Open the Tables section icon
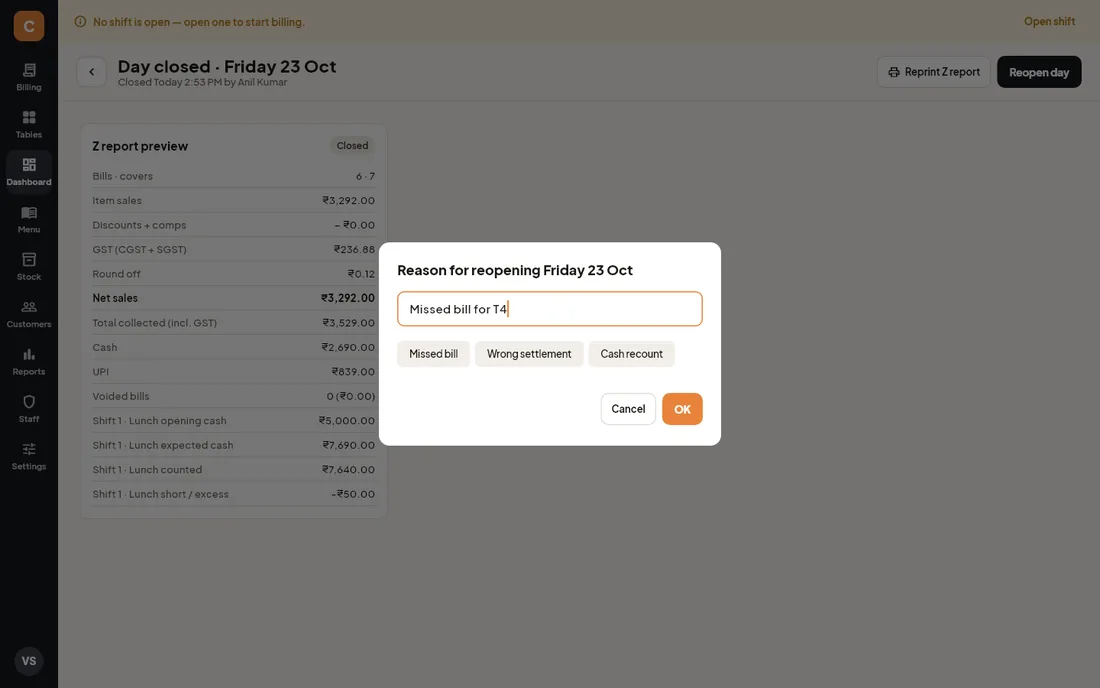The image size is (1100, 688). pos(29,117)
